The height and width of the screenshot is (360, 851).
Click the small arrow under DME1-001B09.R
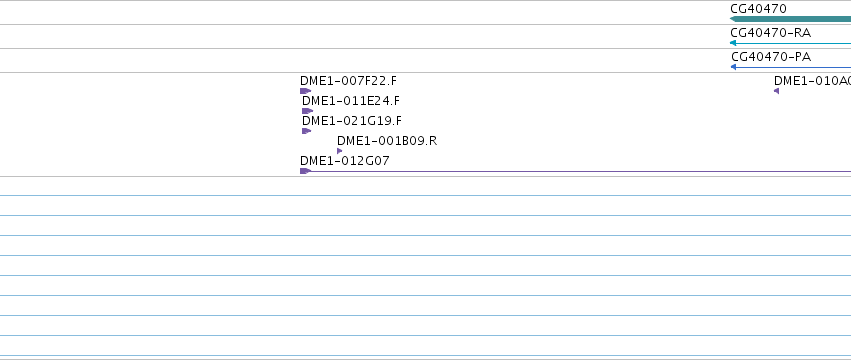click(x=340, y=151)
